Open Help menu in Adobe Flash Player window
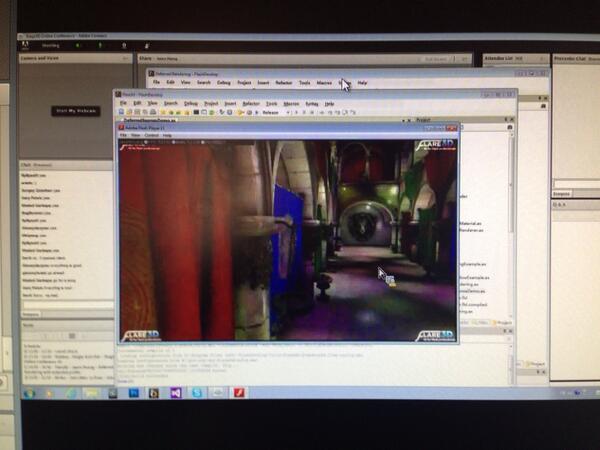Image resolution: width=600 pixels, height=450 pixels. 167,135
